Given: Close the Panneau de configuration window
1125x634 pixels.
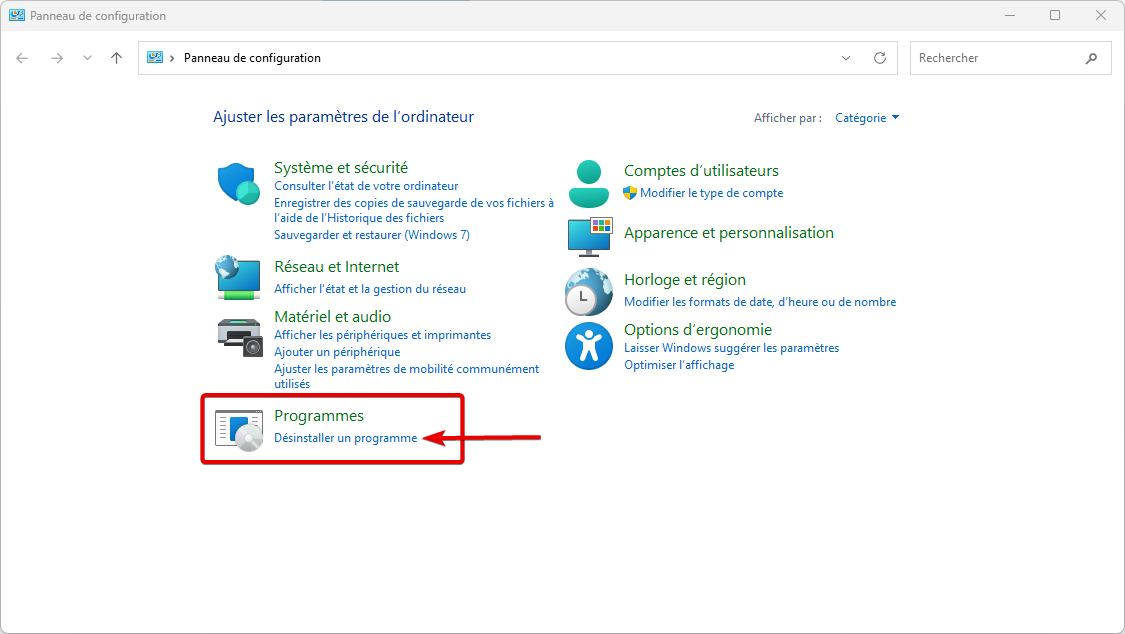Looking at the screenshot, I should (x=1101, y=15).
